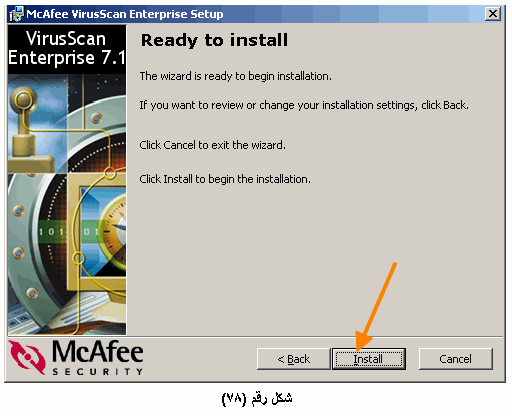Click the Install button

pos(369,359)
